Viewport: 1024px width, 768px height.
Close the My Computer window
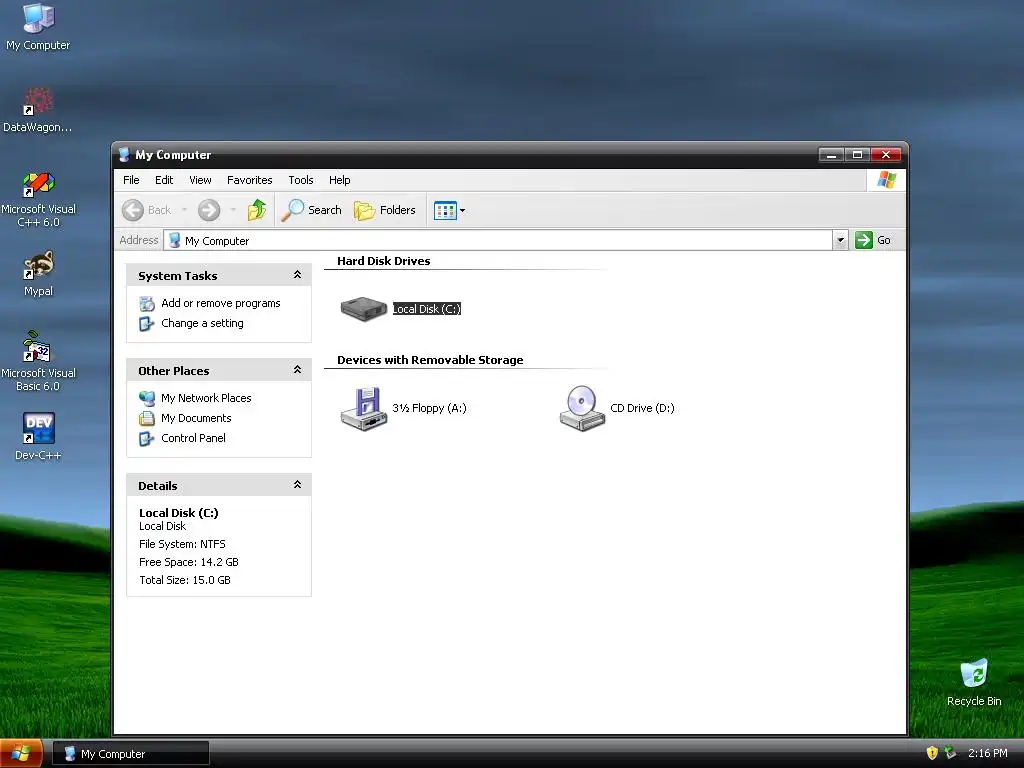886,155
